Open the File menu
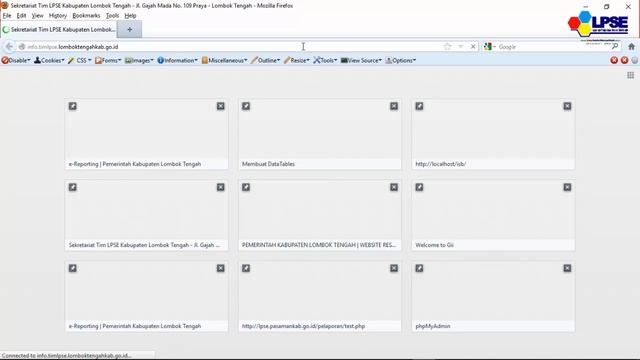 (7, 16)
